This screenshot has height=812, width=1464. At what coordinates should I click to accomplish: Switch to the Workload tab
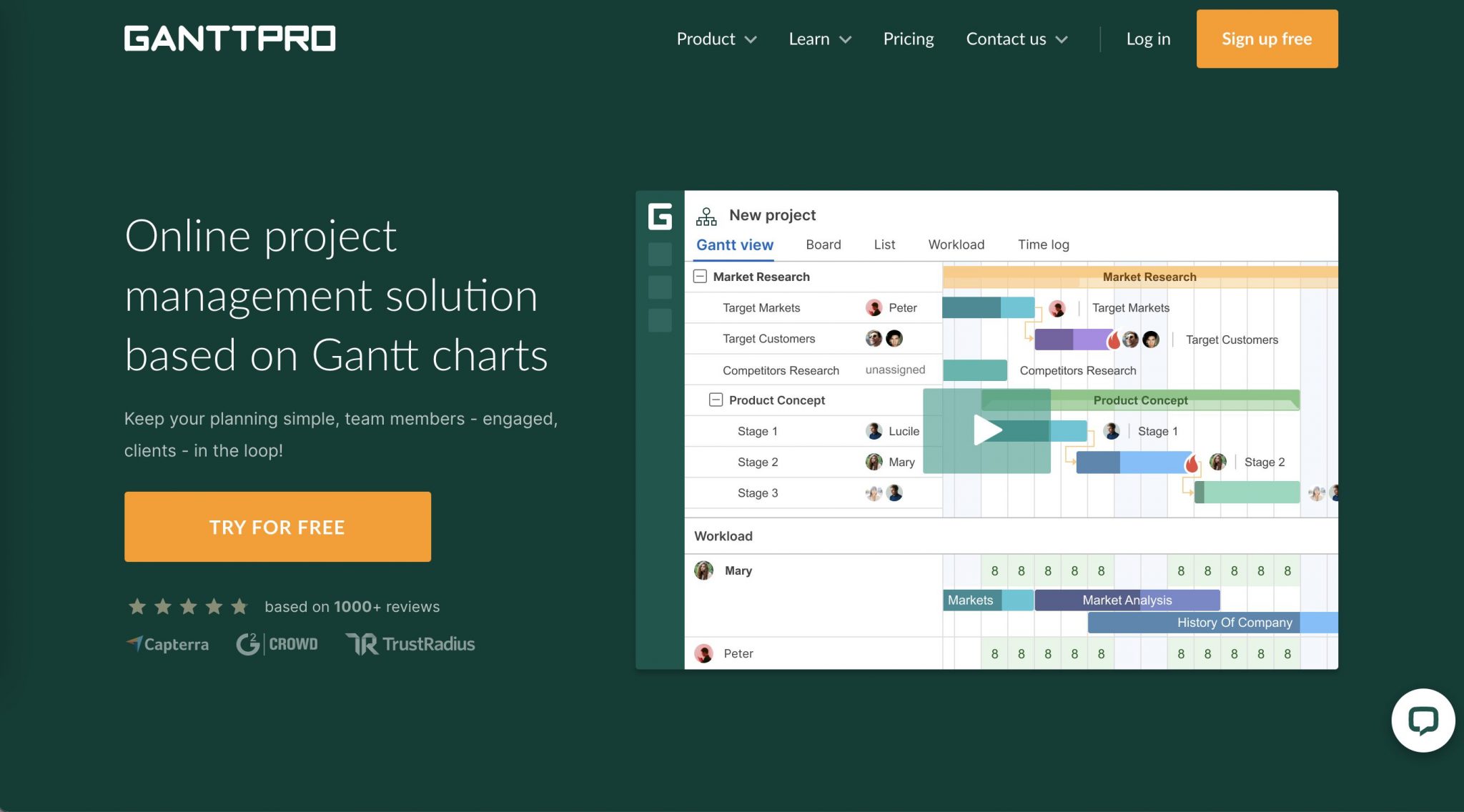point(956,244)
